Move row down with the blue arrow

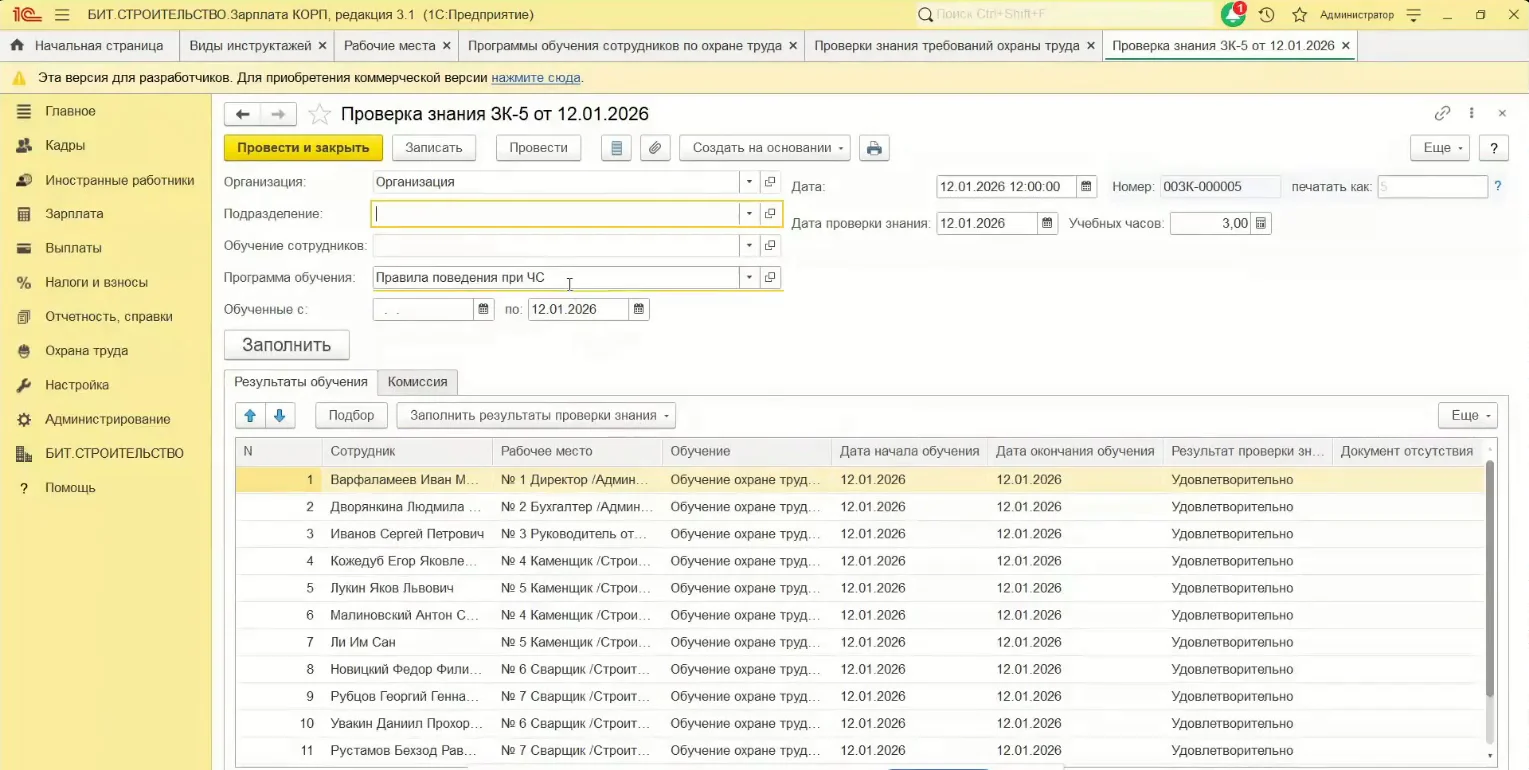point(279,415)
